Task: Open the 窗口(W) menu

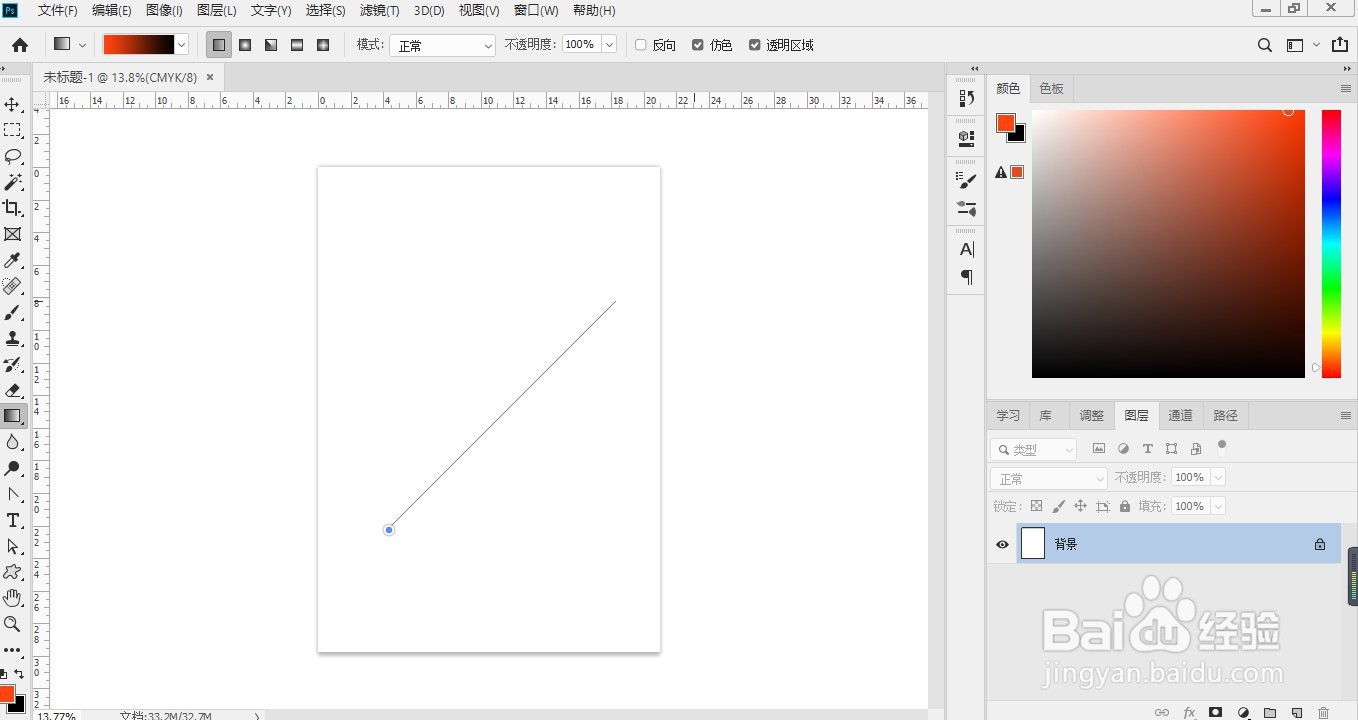Action: 536,11
